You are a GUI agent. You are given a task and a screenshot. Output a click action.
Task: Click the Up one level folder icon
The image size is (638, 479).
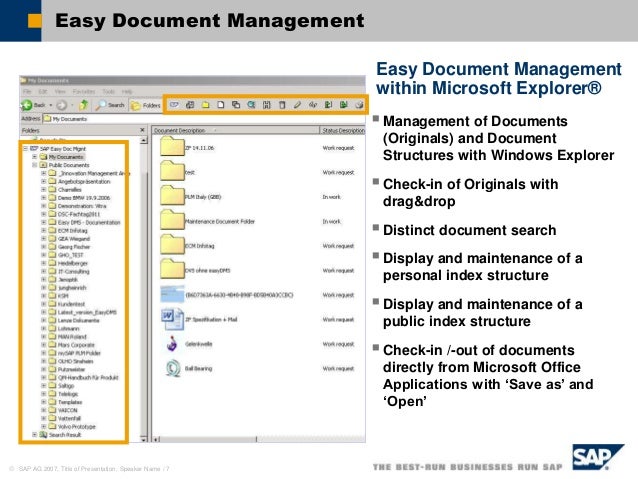click(83, 105)
